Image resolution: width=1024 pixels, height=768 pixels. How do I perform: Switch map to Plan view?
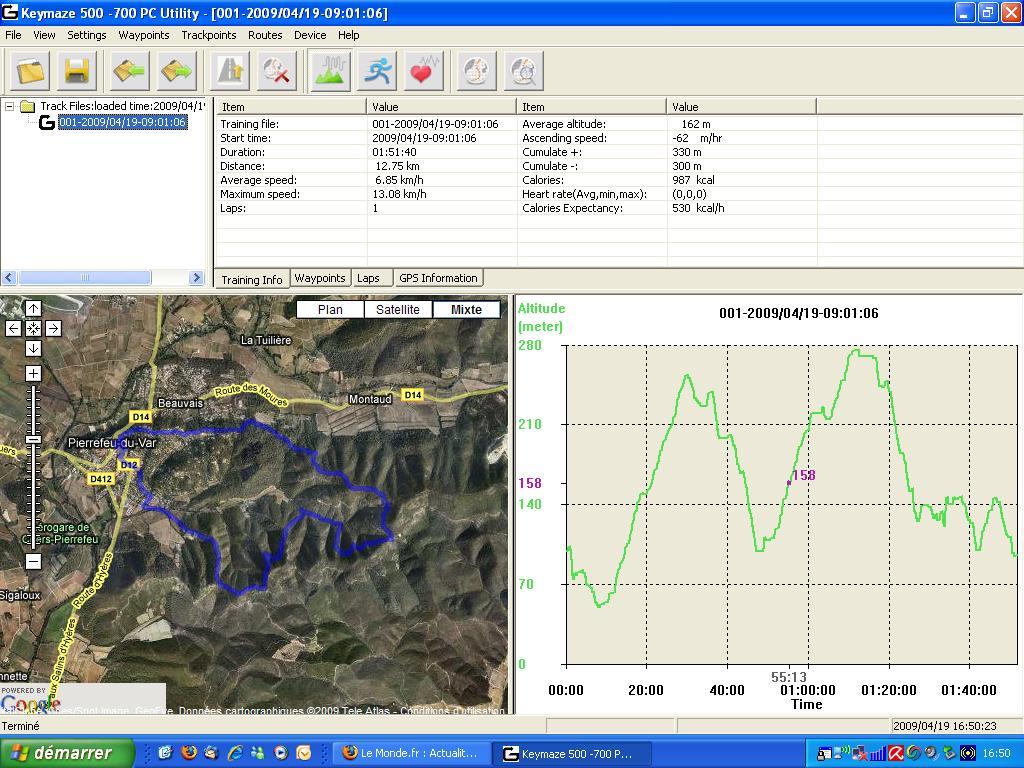click(330, 310)
